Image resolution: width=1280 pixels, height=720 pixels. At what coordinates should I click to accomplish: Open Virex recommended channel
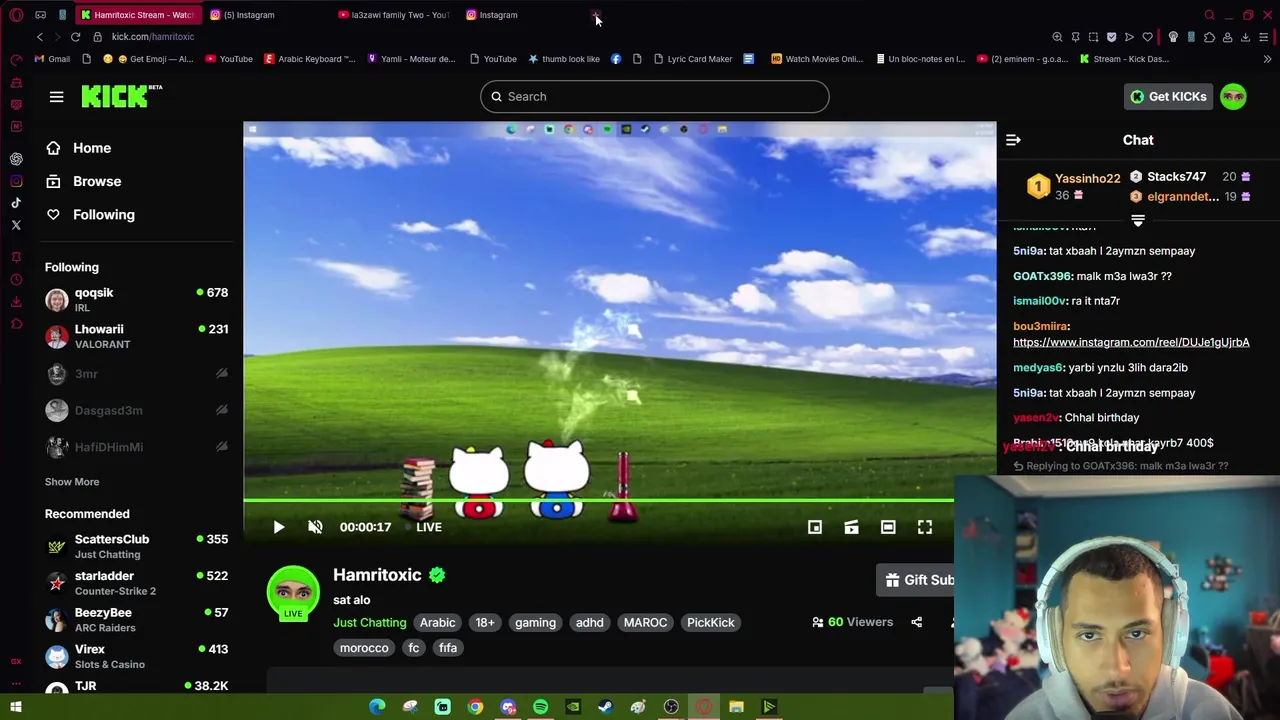tap(137, 656)
